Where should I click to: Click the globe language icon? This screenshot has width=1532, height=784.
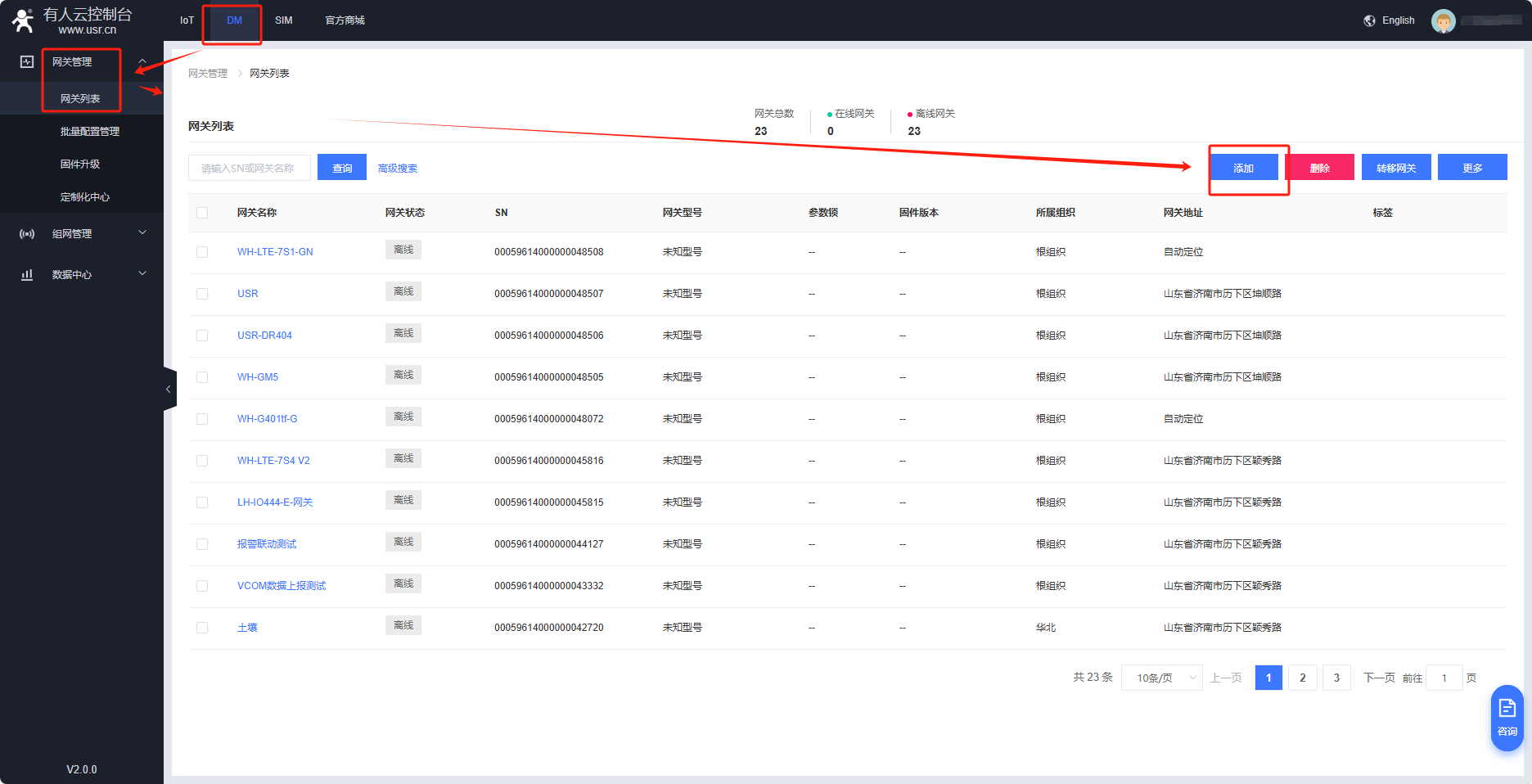tap(1369, 20)
